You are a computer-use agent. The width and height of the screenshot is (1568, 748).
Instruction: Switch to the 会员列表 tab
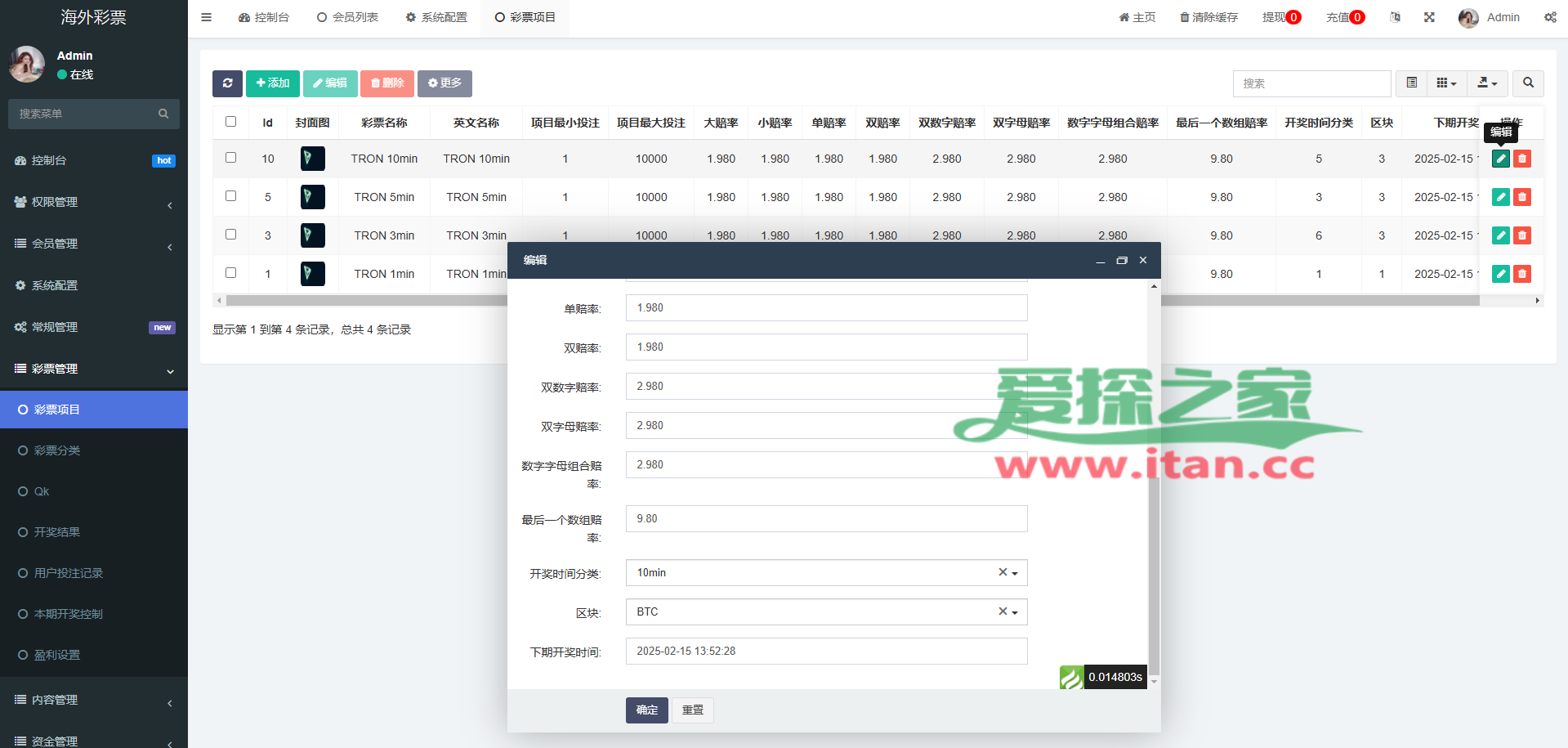click(348, 17)
